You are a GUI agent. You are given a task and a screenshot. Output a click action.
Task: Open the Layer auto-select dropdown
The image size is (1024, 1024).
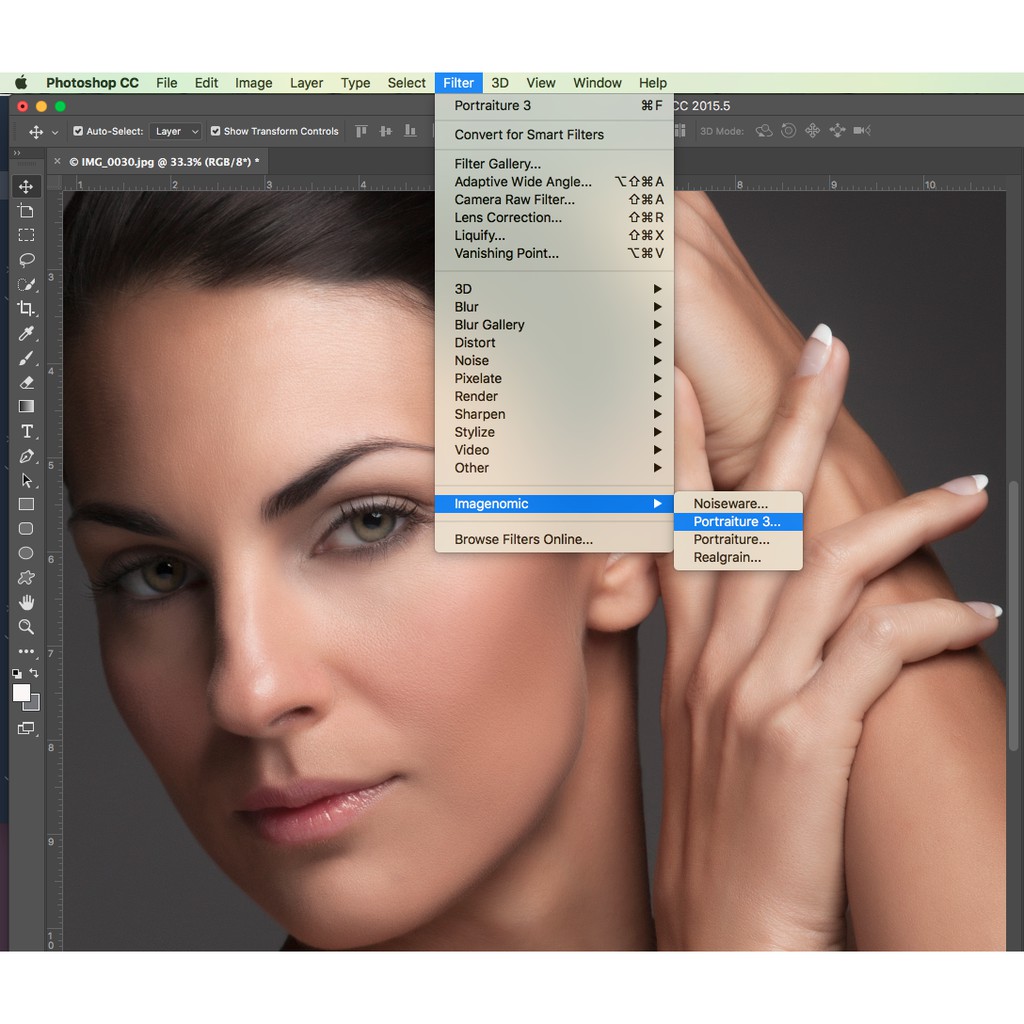[176, 131]
